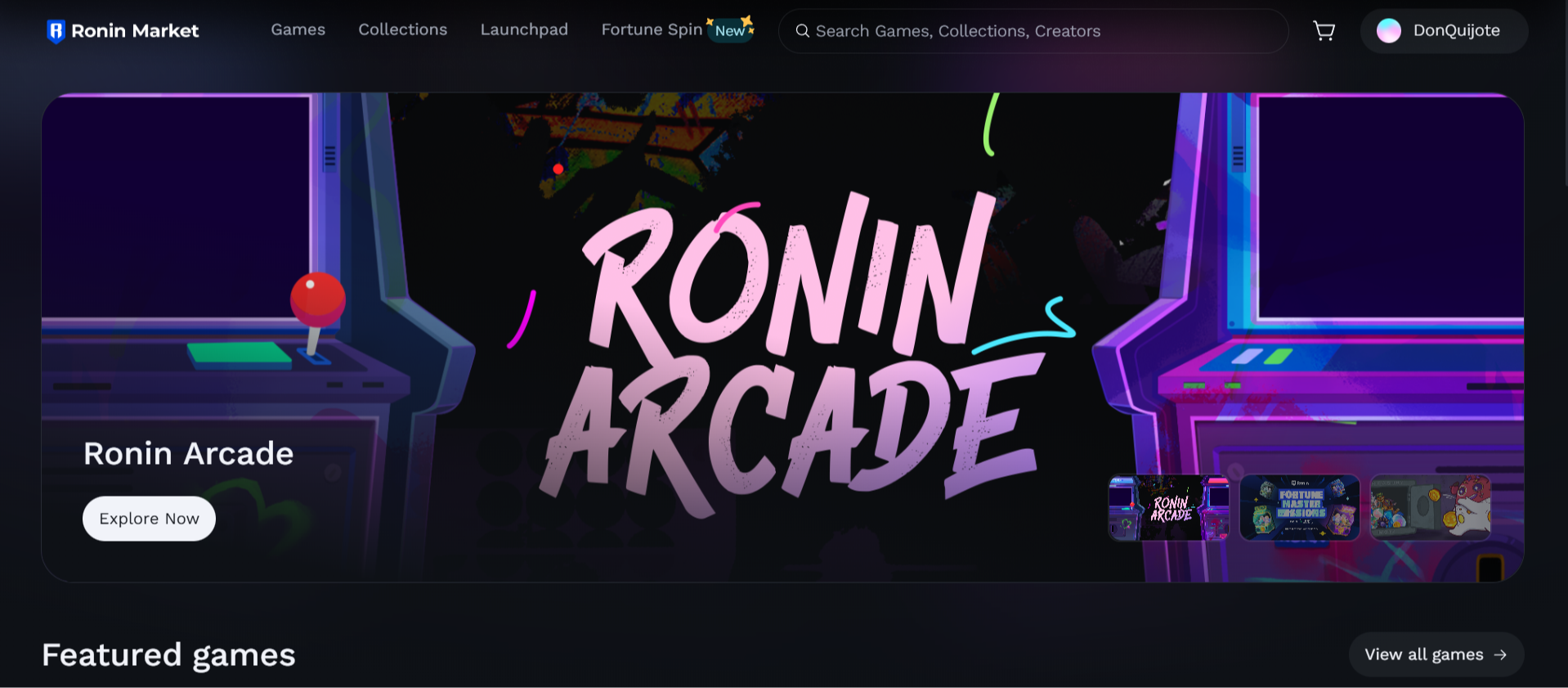Click the search magnifier icon
The height and width of the screenshot is (688, 1568).
[802, 31]
